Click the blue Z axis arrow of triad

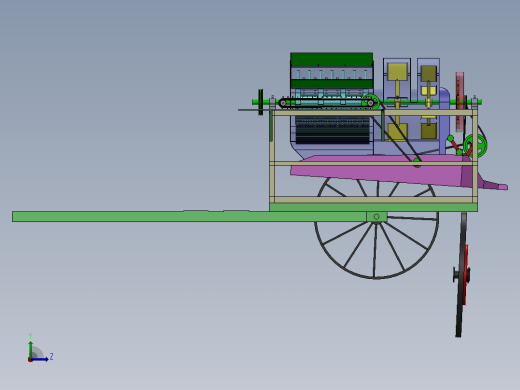(x=40, y=359)
